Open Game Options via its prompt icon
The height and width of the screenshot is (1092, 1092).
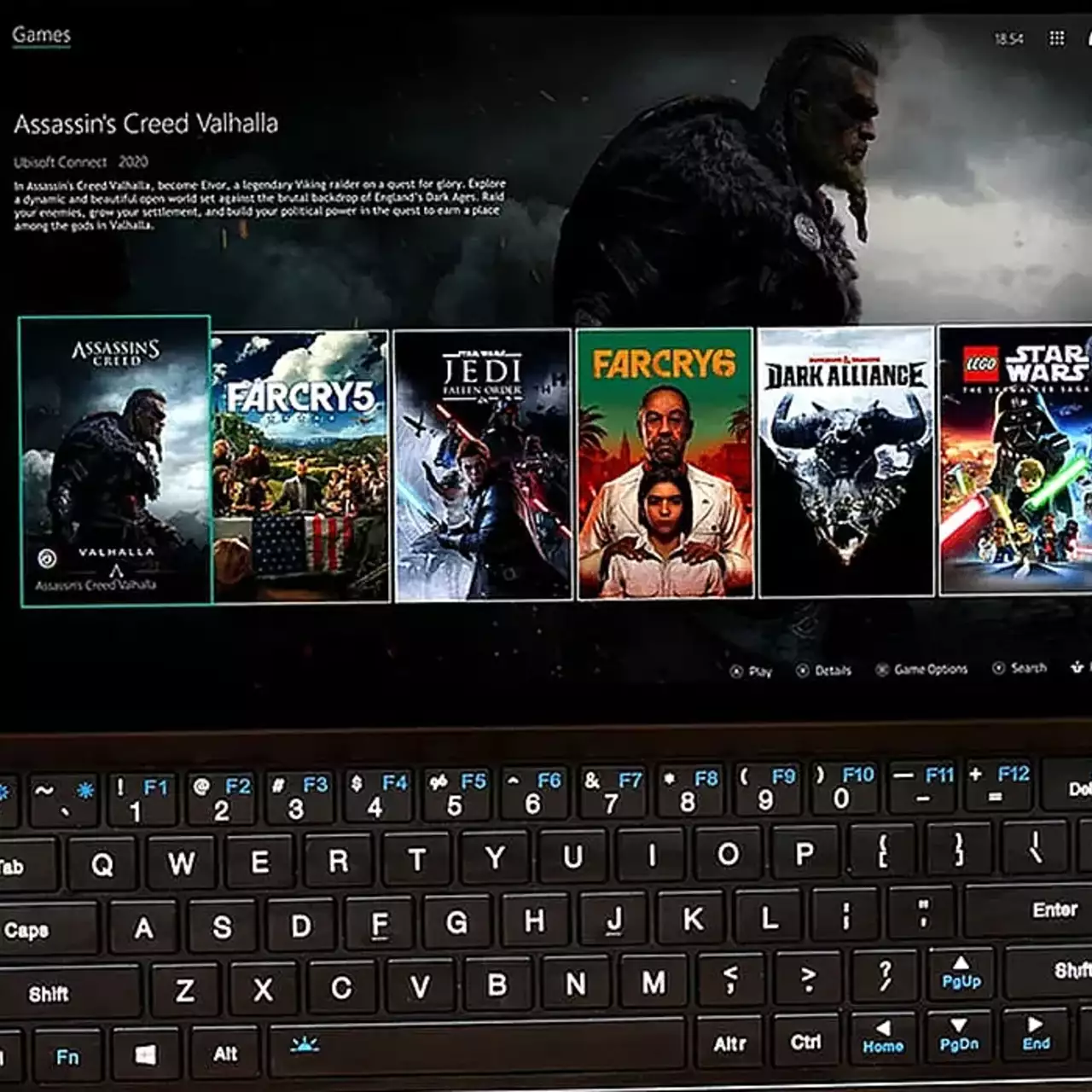(882, 670)
